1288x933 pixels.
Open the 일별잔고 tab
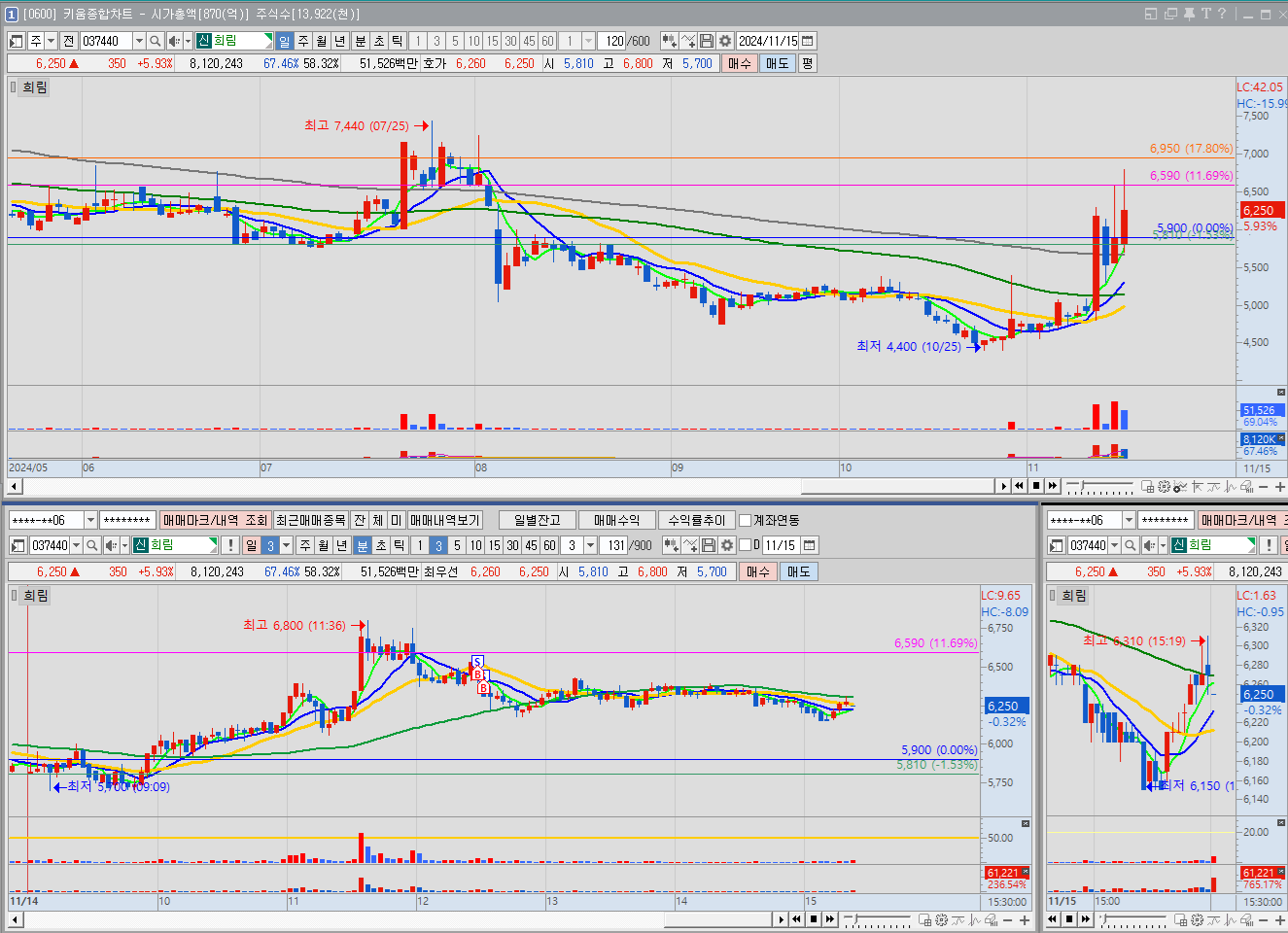point(537,520)
